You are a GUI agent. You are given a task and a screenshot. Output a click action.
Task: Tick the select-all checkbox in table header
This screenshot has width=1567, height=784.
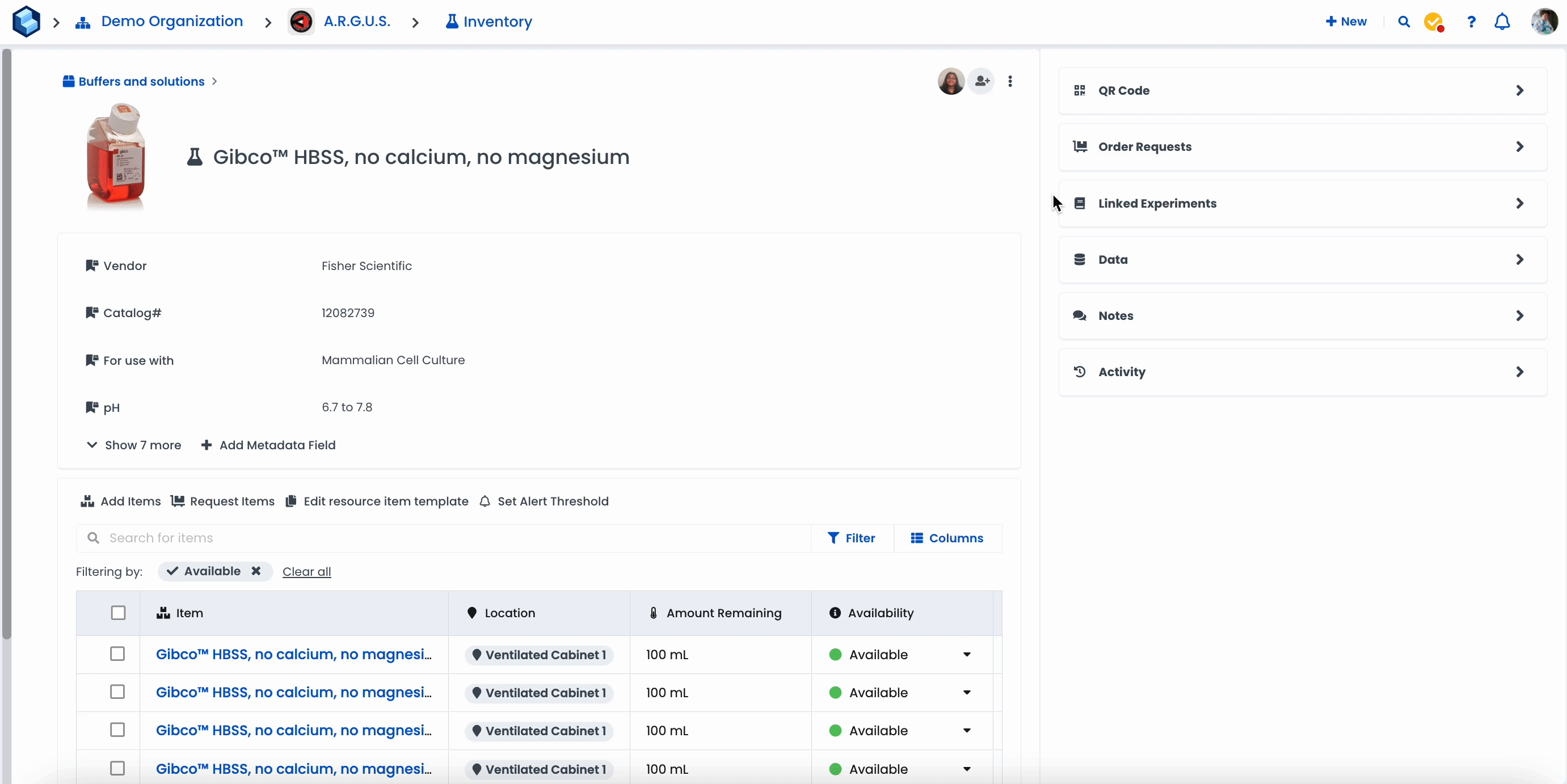coord(118,613)
